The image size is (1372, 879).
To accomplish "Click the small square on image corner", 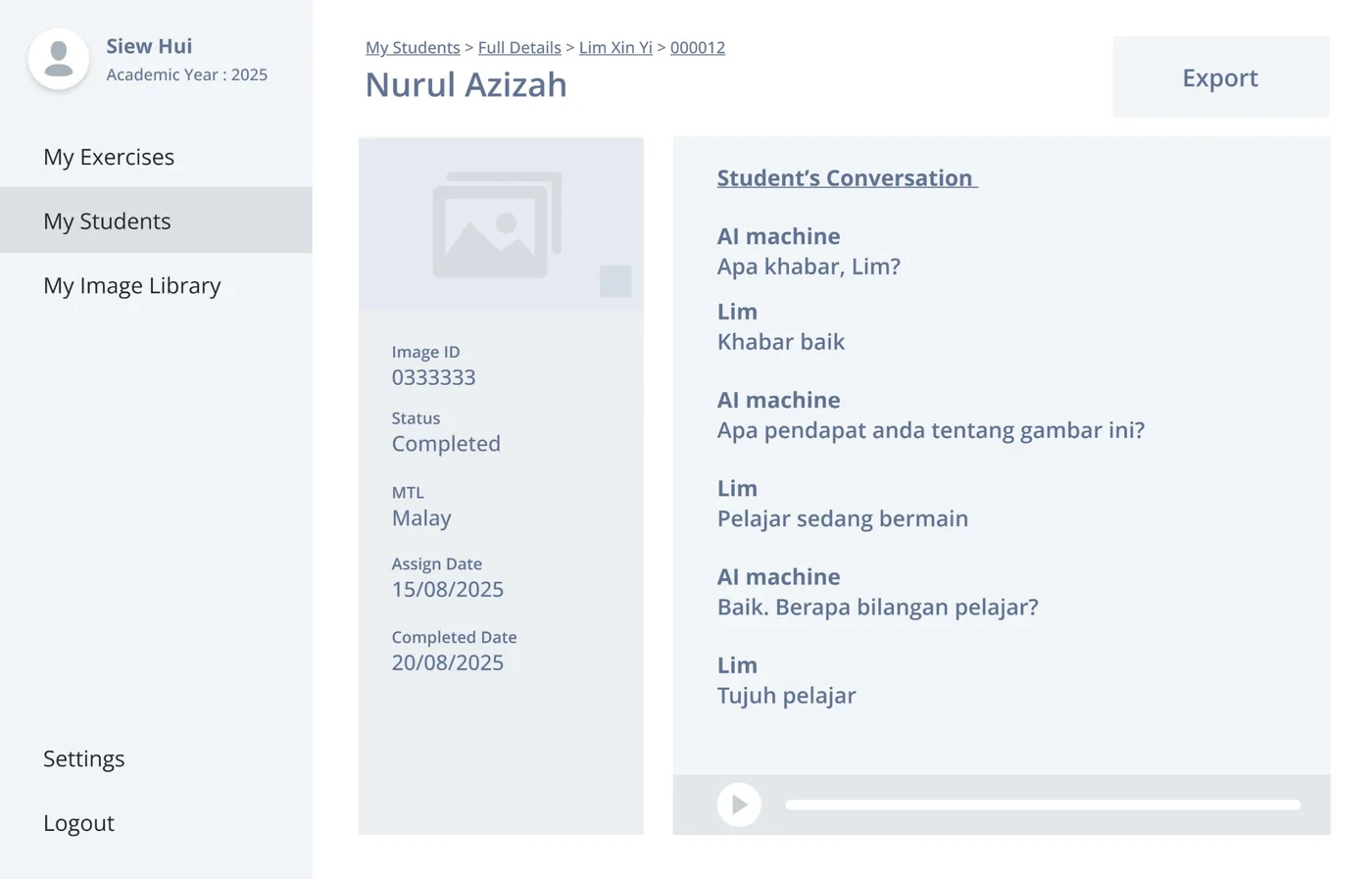I will (615, 281).
